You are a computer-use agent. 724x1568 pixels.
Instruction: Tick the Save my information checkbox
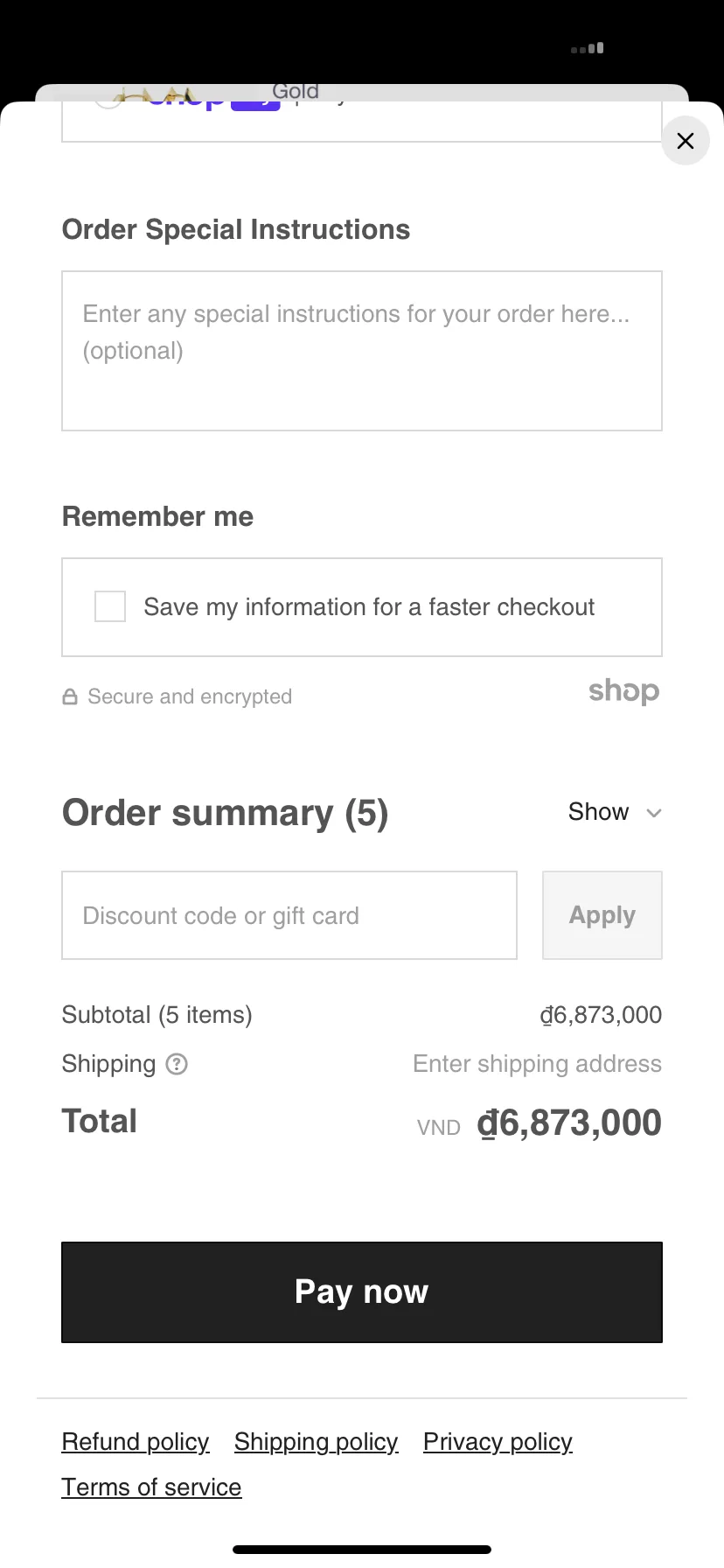[110, 606]
